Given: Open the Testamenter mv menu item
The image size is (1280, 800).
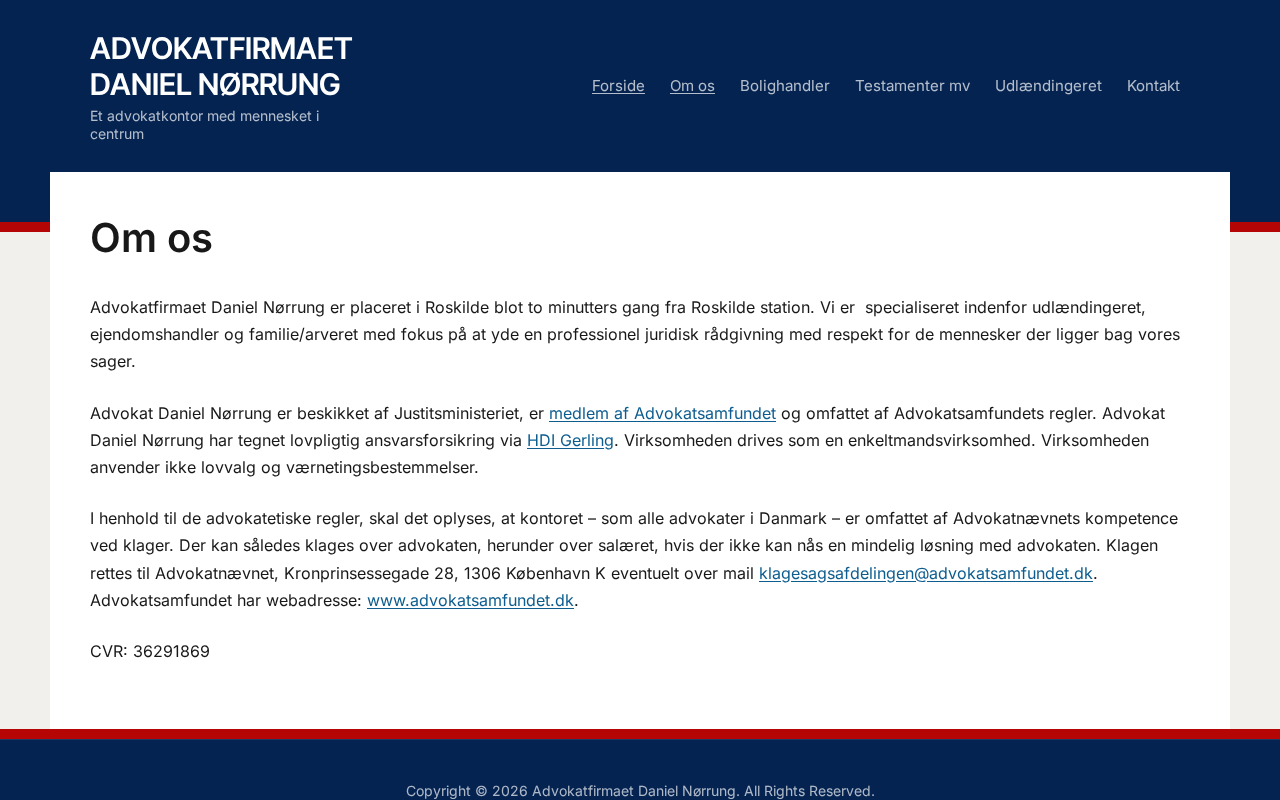Looking at the screenshot, I should pyautogui.click(x=912, y=86).
